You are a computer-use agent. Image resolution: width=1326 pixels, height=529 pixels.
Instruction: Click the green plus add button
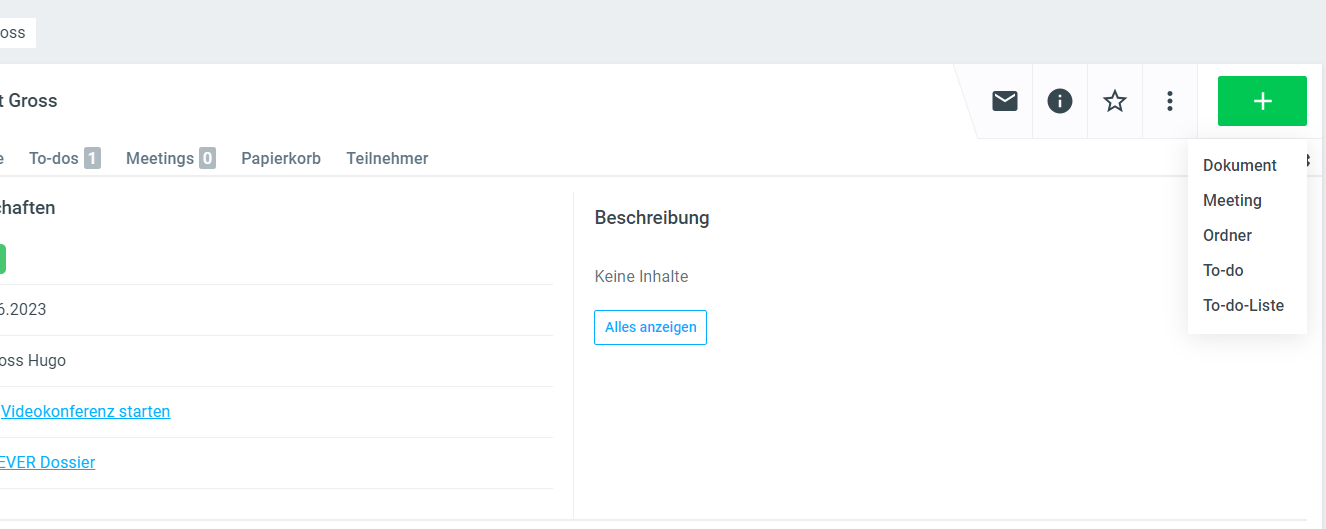(1262, 101)
